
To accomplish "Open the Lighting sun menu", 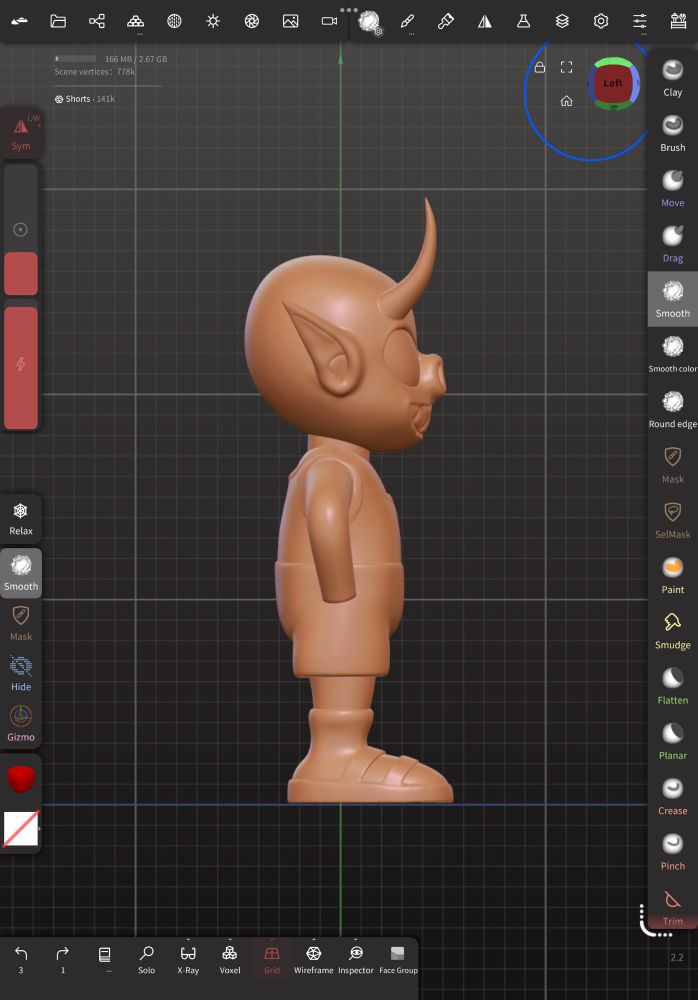I will click(x=213, y=21).
